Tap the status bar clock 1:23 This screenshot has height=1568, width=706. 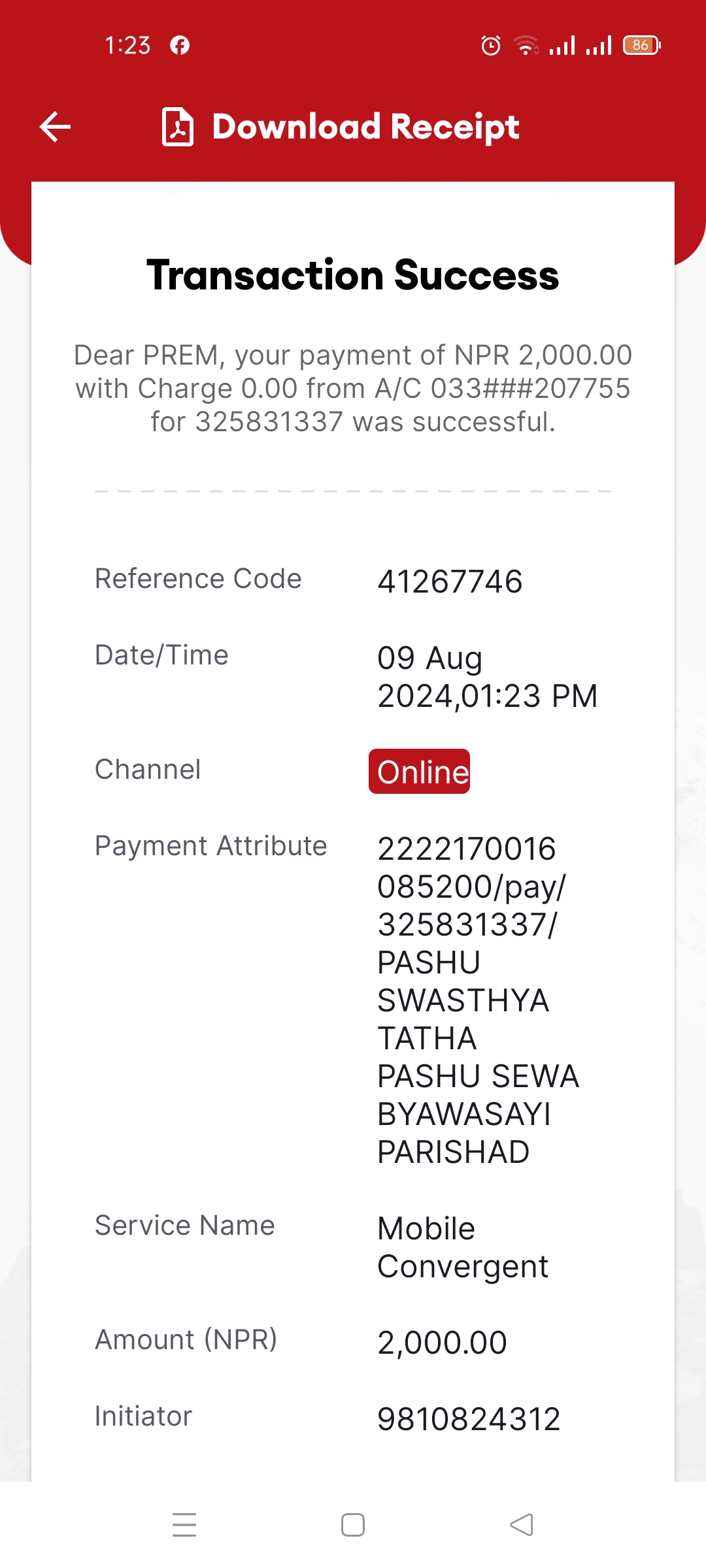pos(127,45)
